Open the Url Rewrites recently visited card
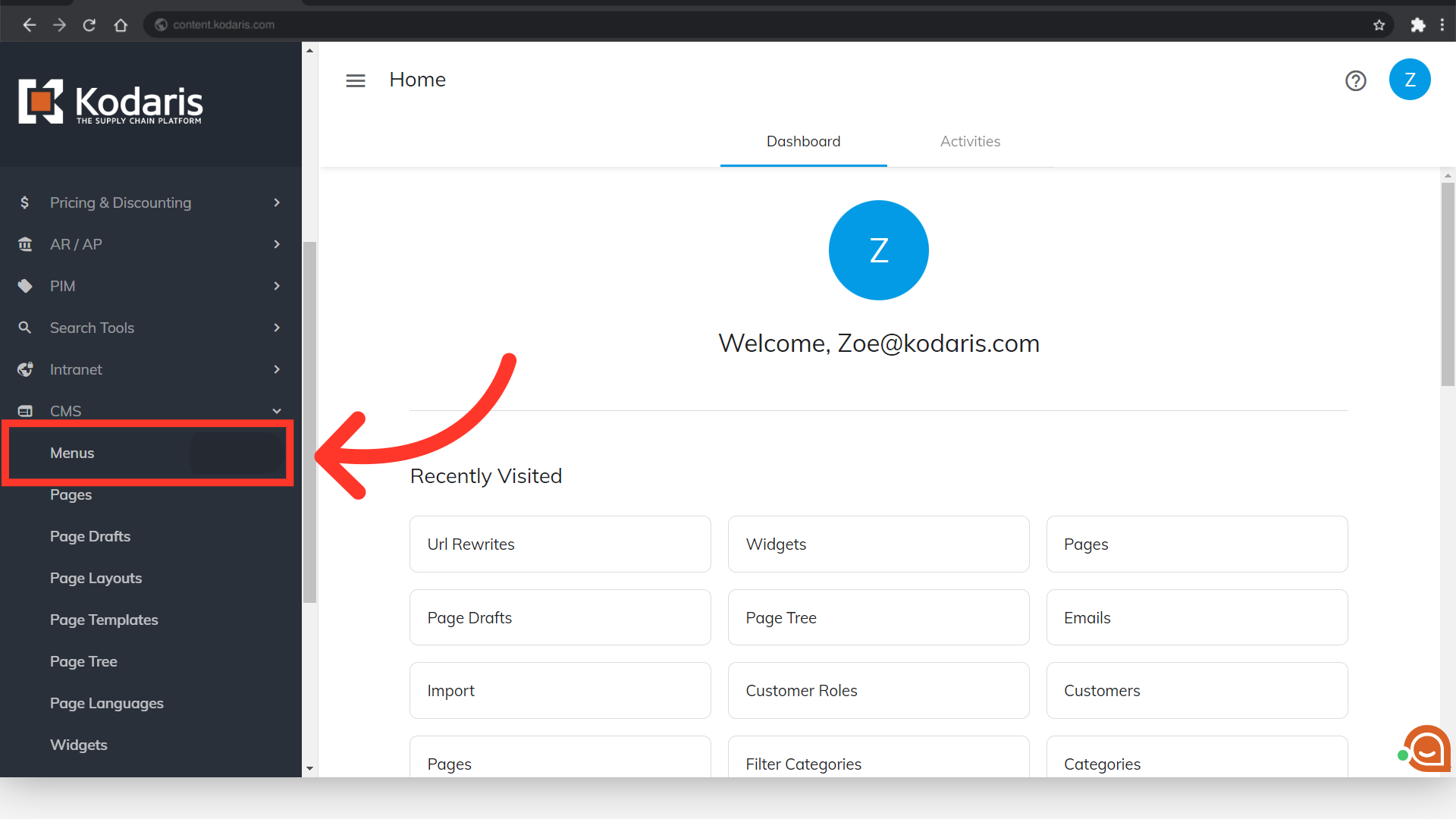Screen dimensions: 1456x819 pyautogui.click(x=560, y=544)
